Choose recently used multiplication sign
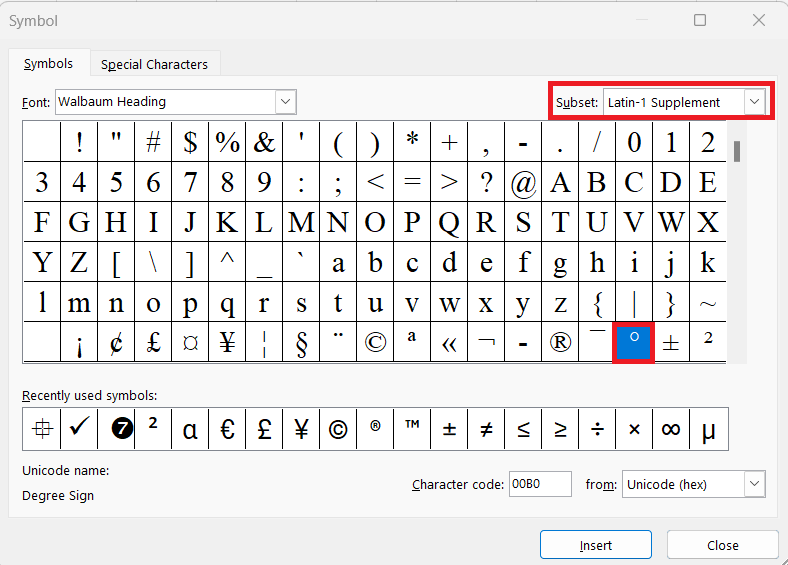 click(x=634, y=429)
